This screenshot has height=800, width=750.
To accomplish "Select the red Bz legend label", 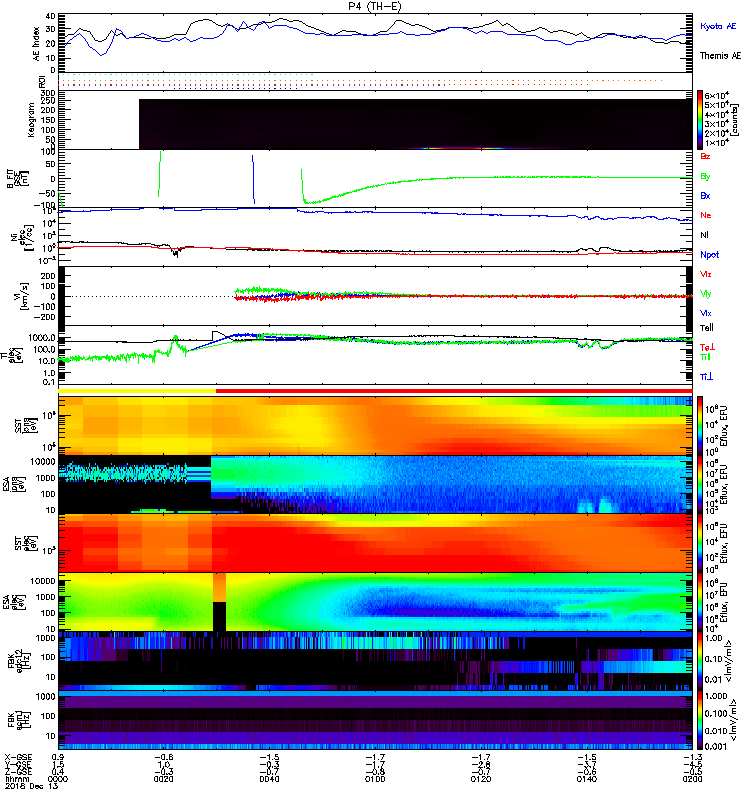I will [705, 156].
